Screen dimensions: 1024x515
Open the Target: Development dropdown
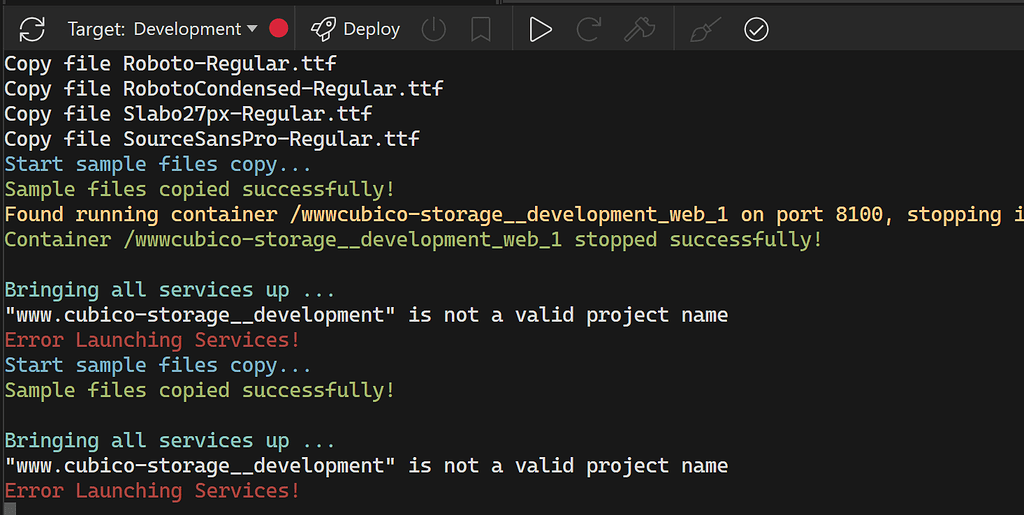click(163, 29)
